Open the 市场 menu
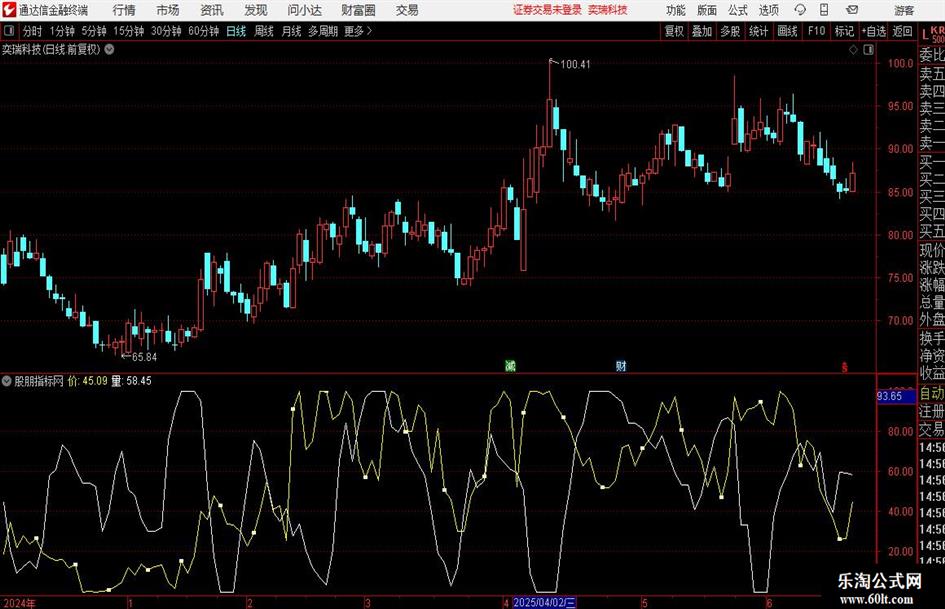This screenshot has width=945, height=609. point(168,10)
